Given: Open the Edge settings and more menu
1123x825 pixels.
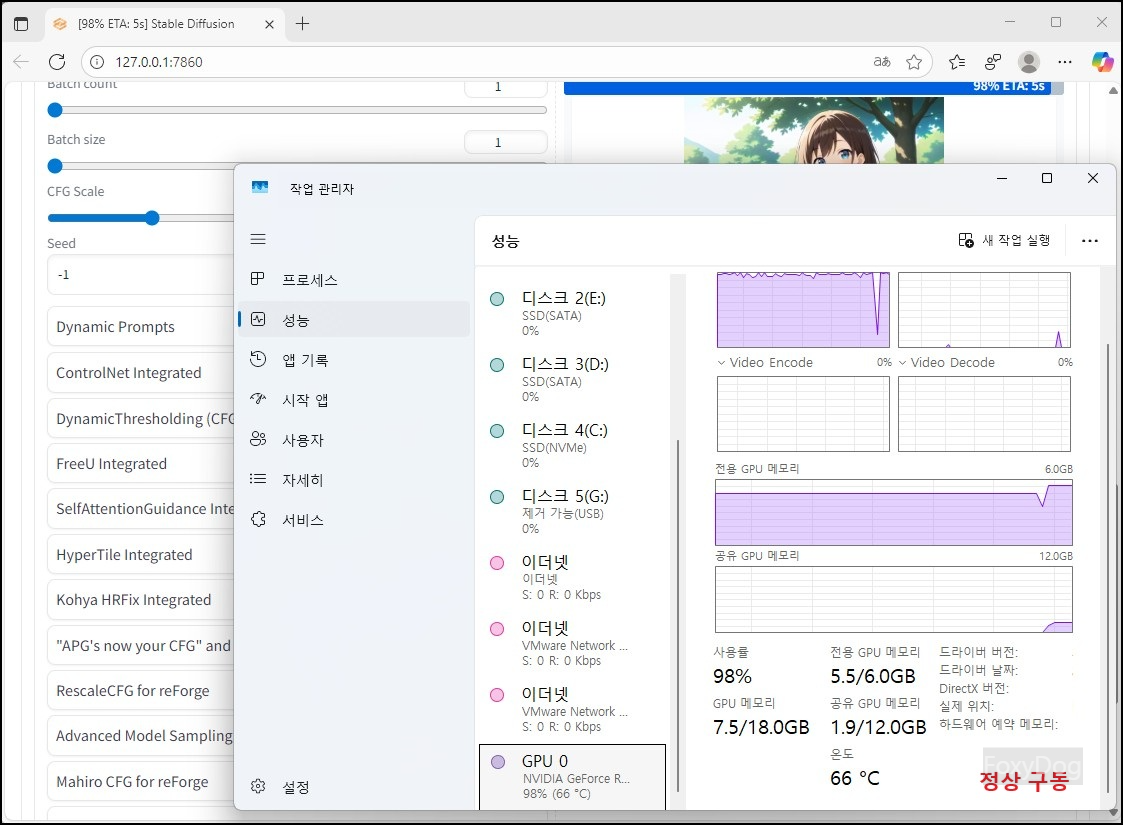Looking at the screenshot, I should 1065,62.
